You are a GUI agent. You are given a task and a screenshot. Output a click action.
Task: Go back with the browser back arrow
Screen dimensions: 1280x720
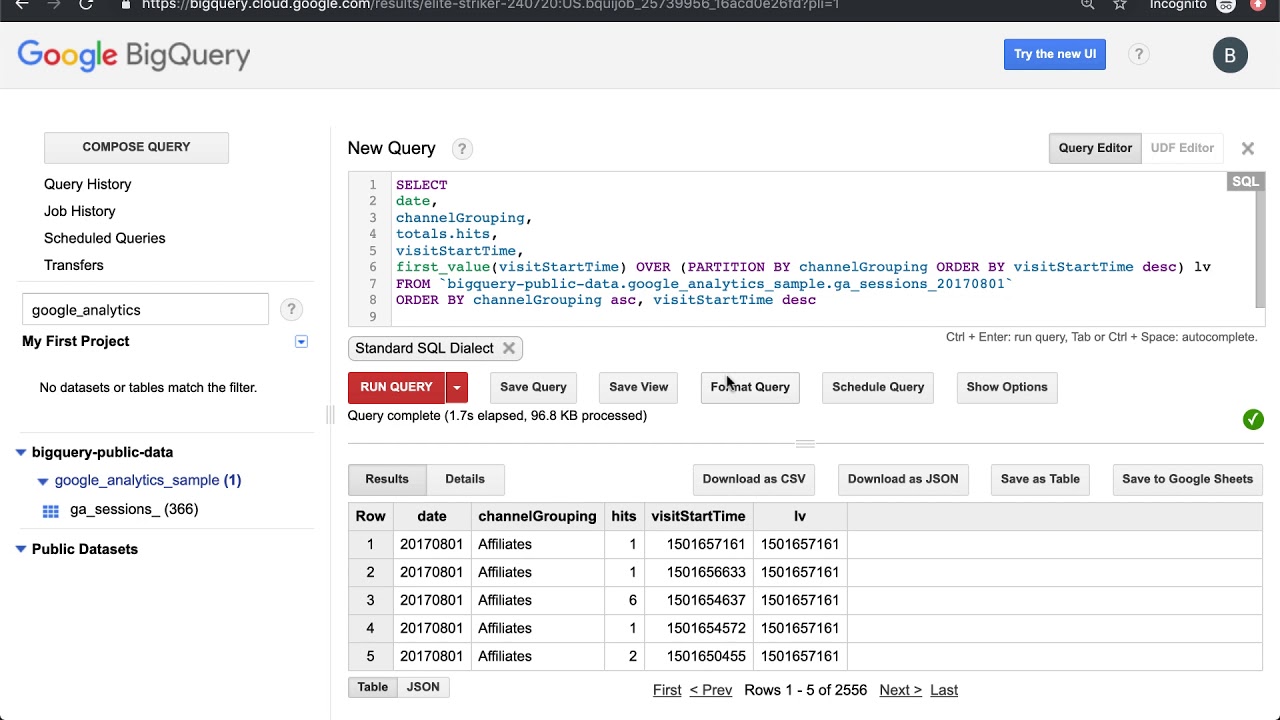click(22, 5)
